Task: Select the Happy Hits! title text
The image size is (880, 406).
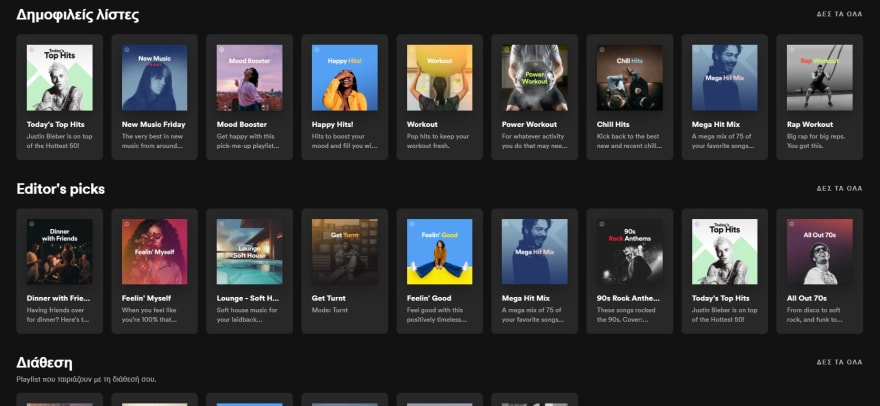Action: tap(333, 125)
